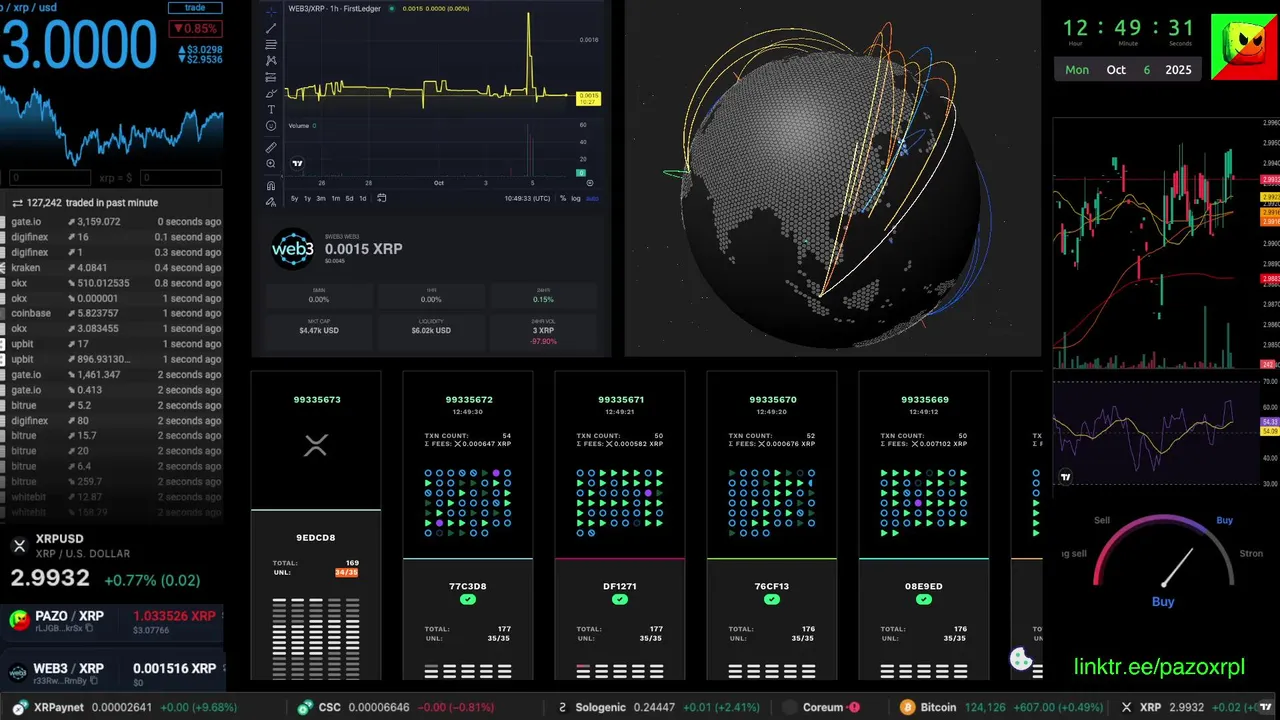
Task: Toggle lock all drawing tools
Action: coord(271,201)
